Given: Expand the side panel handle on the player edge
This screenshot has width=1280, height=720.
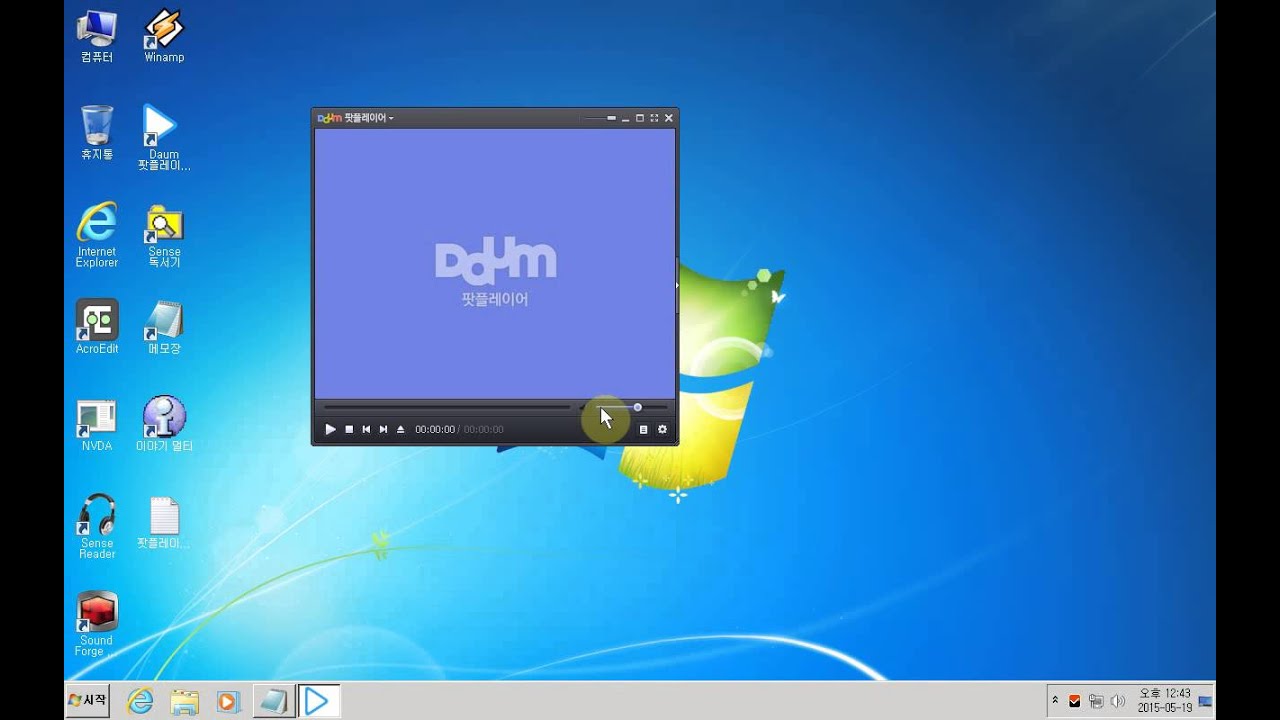Looking at the screenshot, I should [x=677, y=285].
